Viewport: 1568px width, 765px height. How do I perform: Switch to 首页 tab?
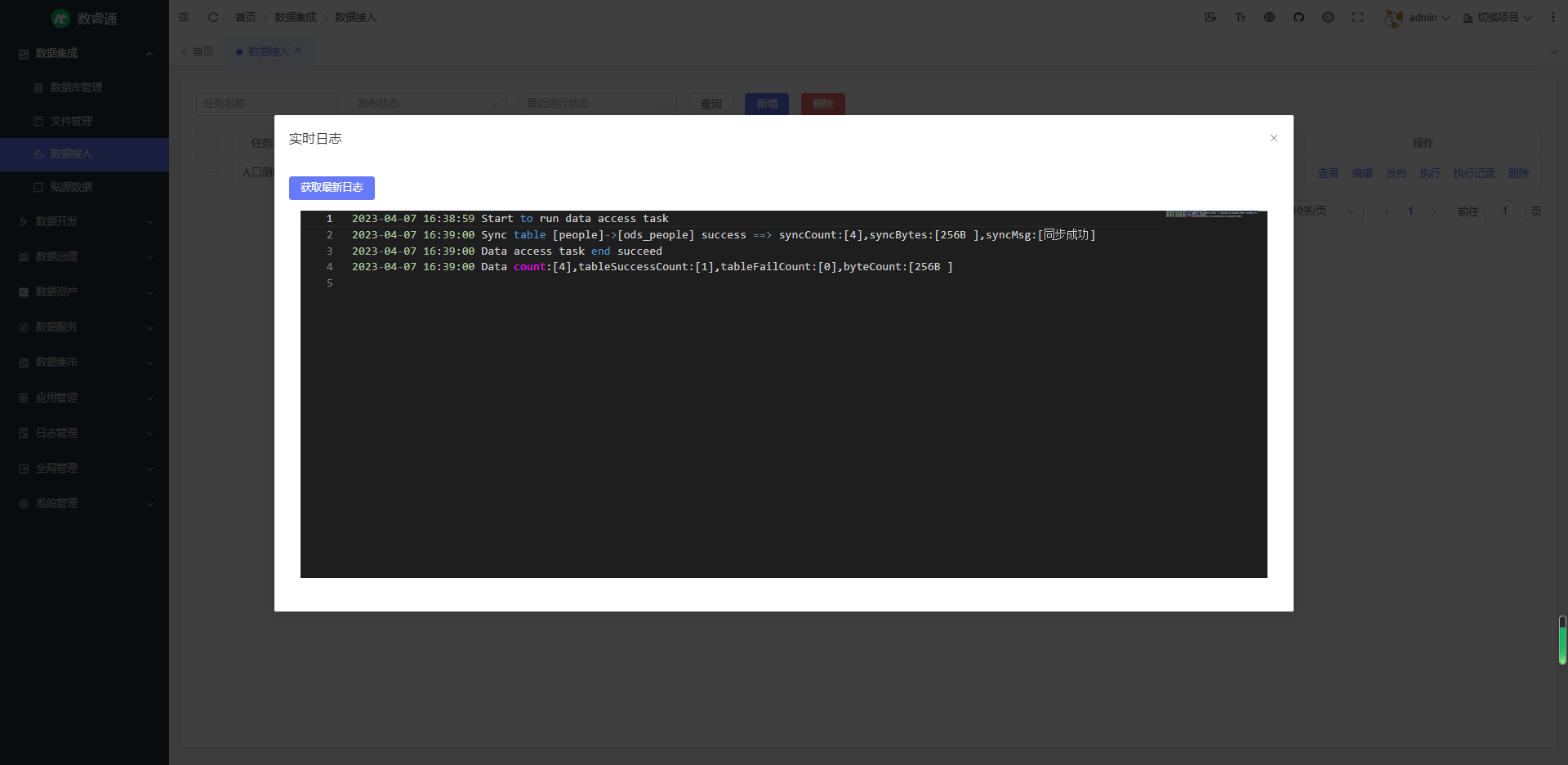coord(197,51)
